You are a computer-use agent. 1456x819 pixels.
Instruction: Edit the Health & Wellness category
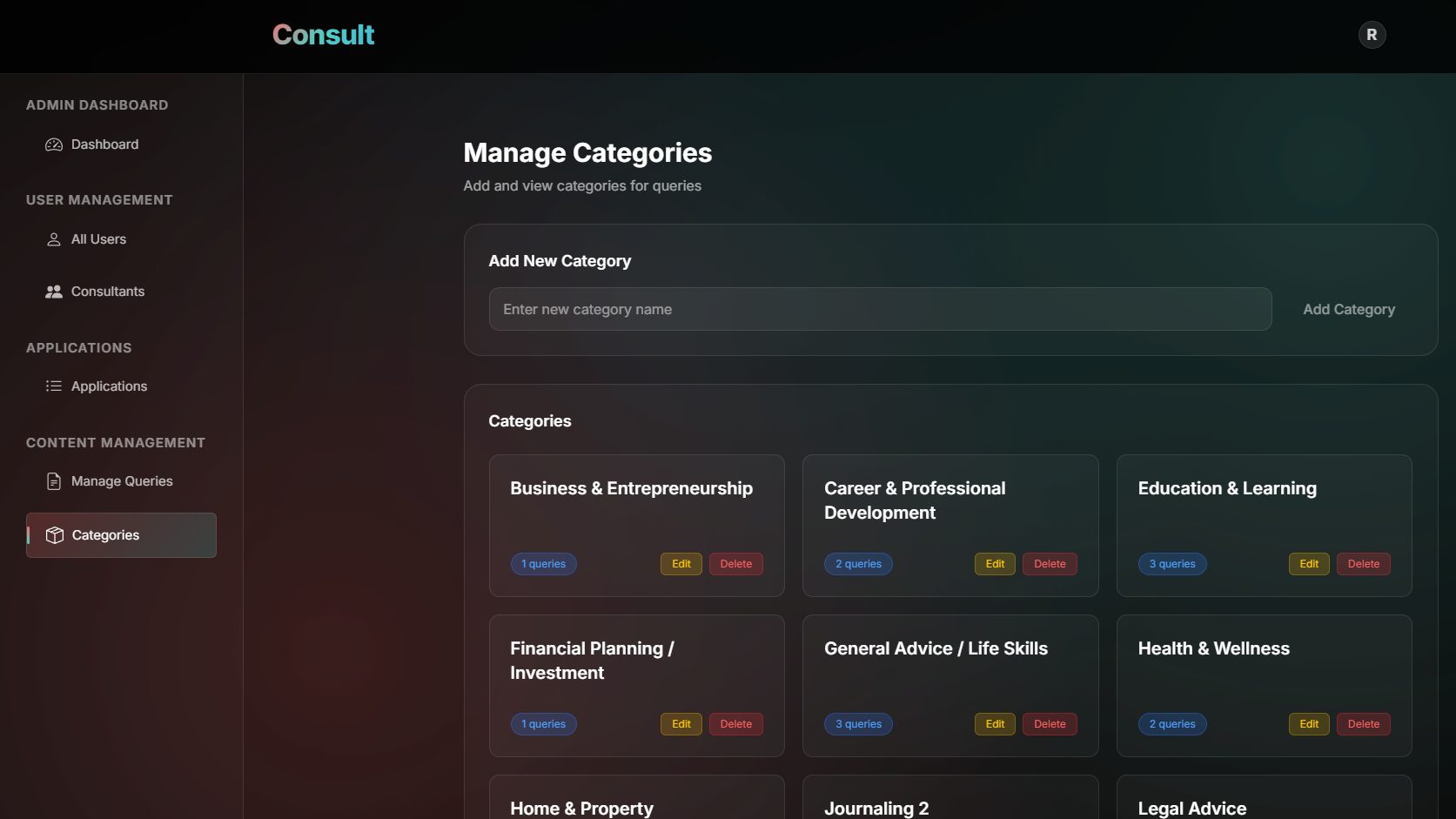pos(1309,724)
